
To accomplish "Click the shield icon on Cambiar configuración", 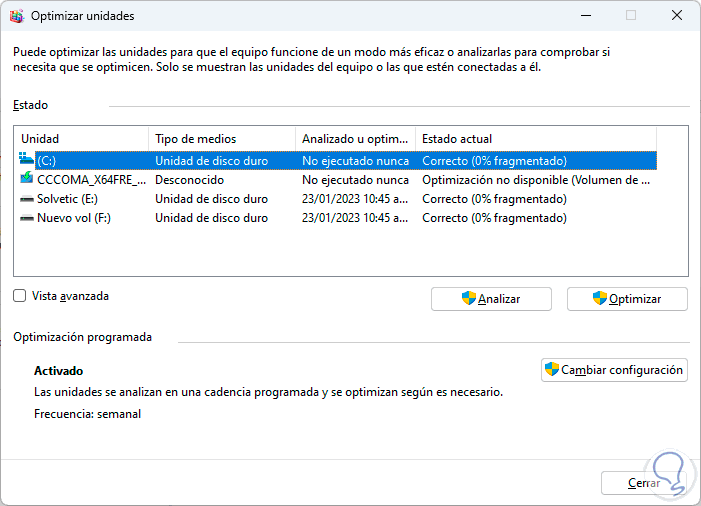I will pyautogui.click(x=551, y=369).
